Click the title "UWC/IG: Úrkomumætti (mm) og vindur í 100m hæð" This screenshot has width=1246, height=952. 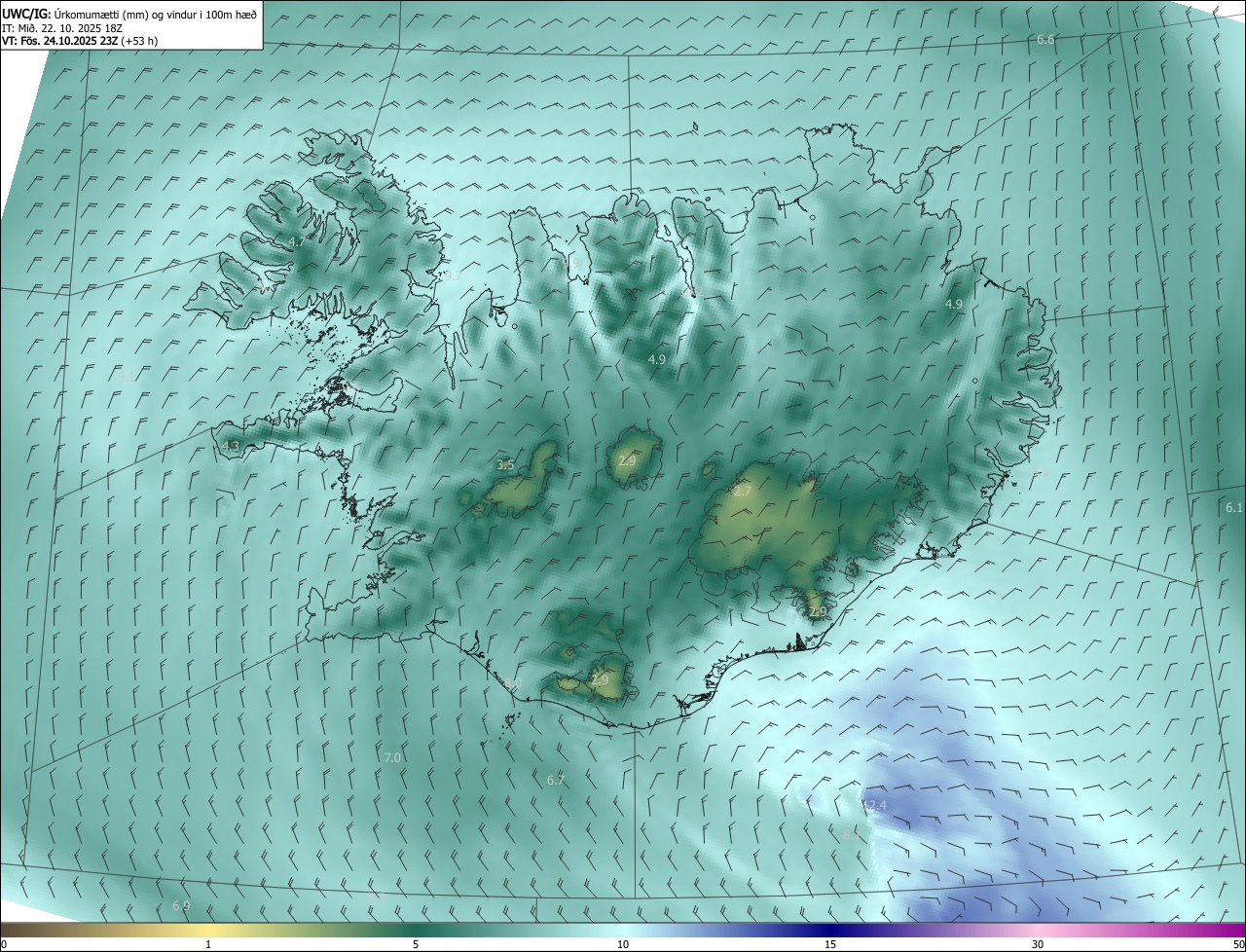coord(129,13)
